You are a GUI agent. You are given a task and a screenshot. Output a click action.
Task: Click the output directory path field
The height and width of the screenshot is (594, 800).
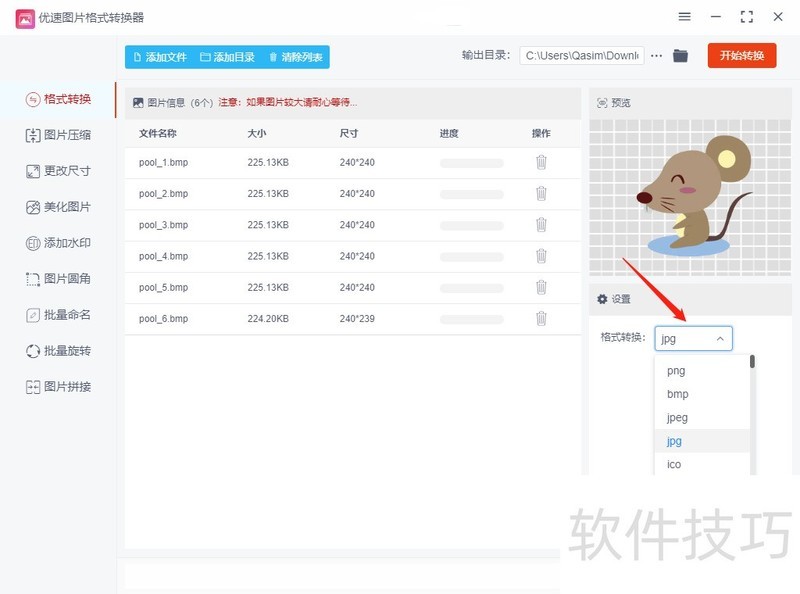click(x=583, y=56)
